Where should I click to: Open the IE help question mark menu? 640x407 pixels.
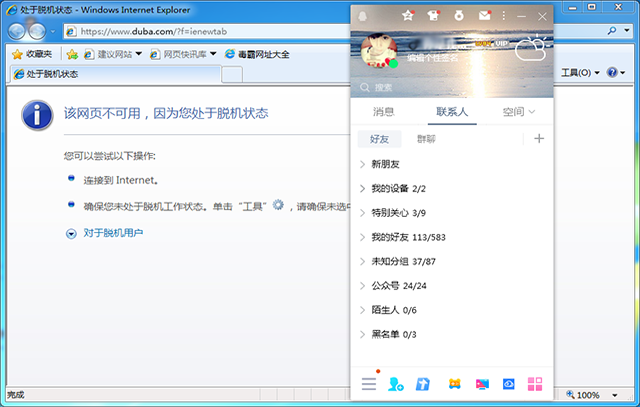pos(616,73)
